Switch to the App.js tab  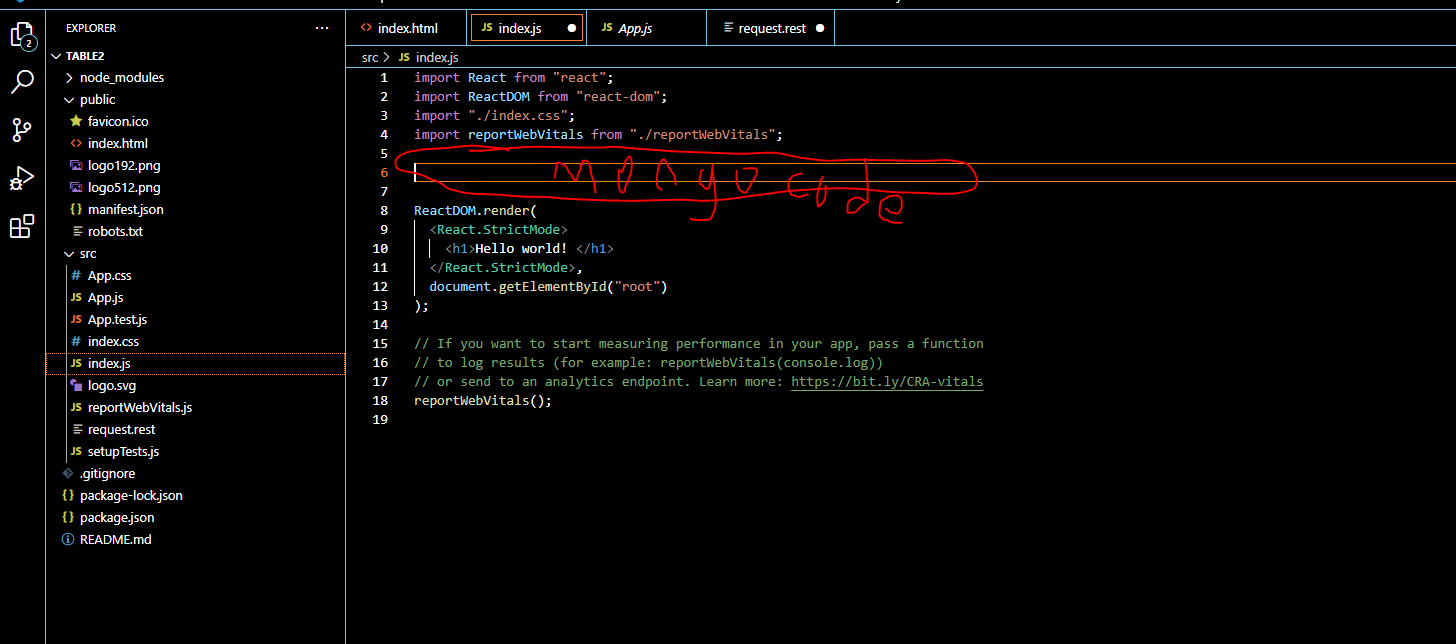tap(634, 29)
